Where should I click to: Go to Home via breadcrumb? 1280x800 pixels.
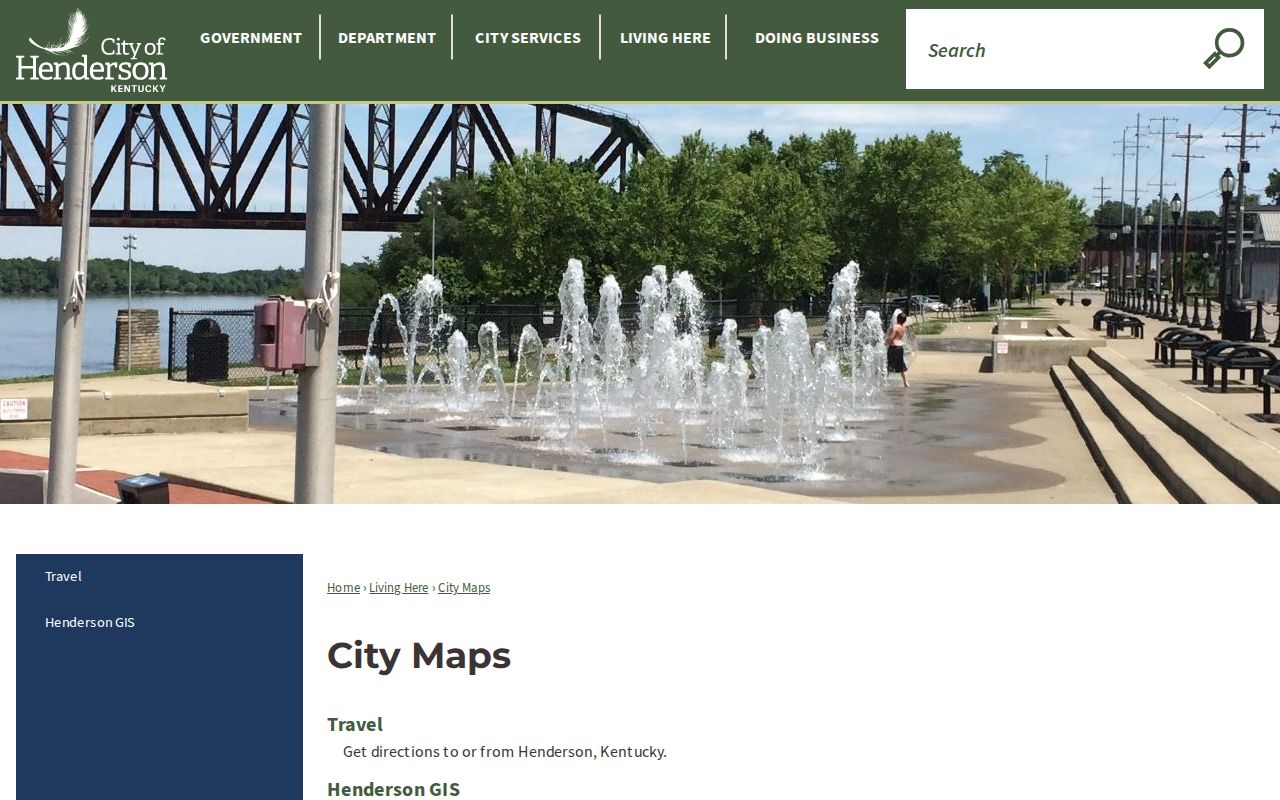[343, 588]
